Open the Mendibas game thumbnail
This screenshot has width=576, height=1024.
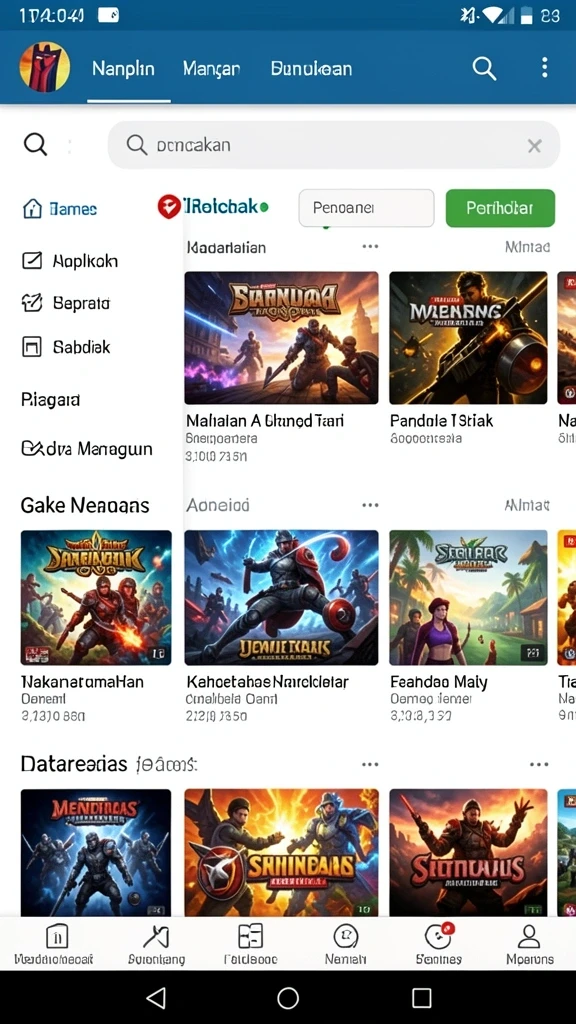(96, 852)
